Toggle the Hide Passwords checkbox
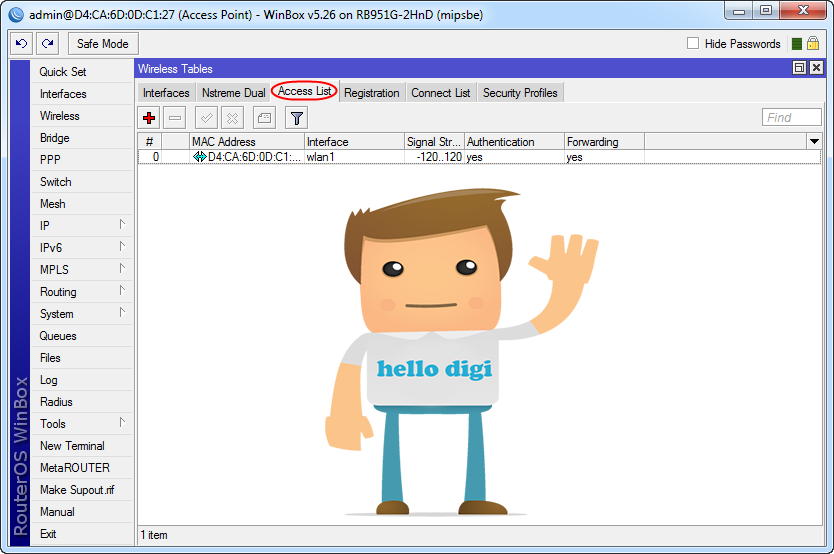834x554 pixels. [693, 43]
